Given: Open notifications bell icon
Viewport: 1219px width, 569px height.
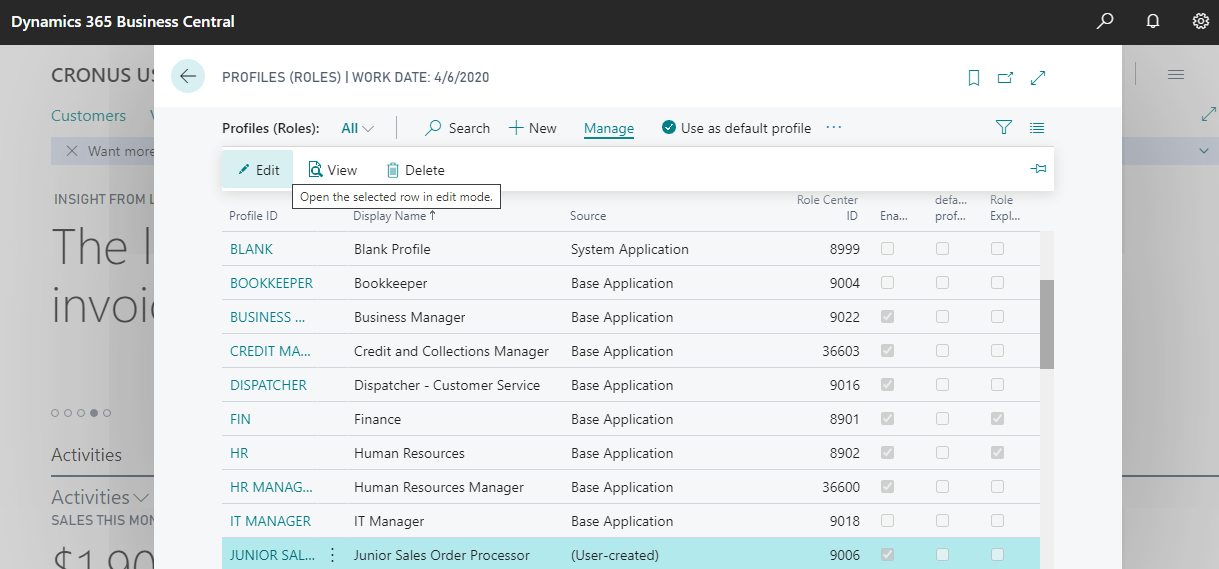Looking at the screenshot, I should 1153,21.
